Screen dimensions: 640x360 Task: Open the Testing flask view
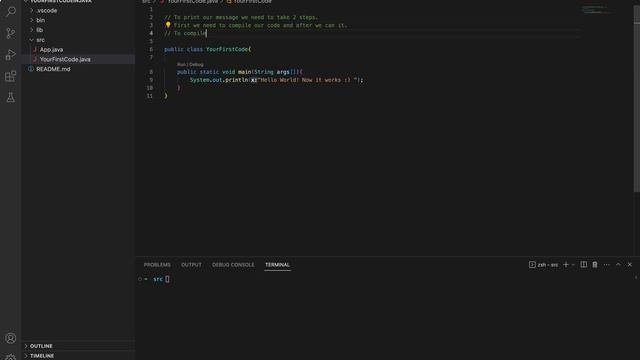[11, 97]
